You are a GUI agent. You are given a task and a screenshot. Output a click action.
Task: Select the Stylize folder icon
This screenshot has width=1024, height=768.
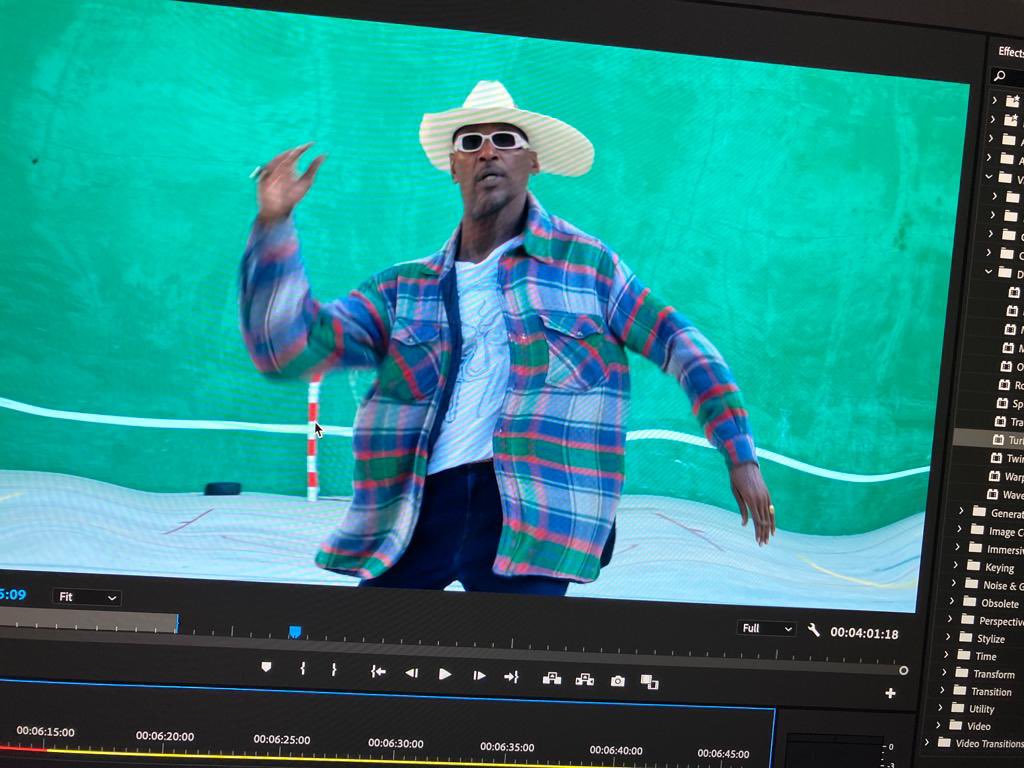(964, 637)
